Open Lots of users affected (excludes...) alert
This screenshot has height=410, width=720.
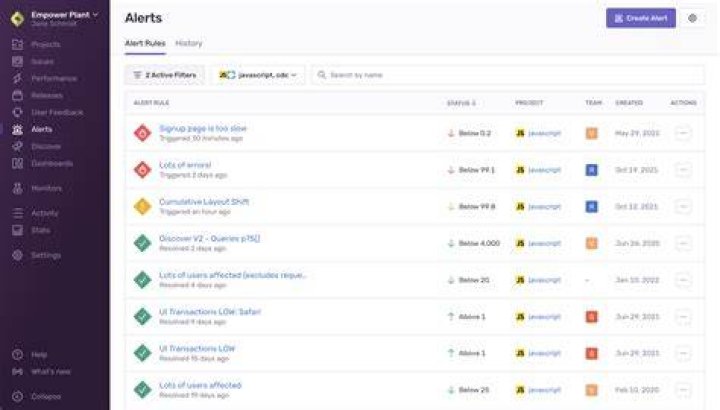[232, 275]
